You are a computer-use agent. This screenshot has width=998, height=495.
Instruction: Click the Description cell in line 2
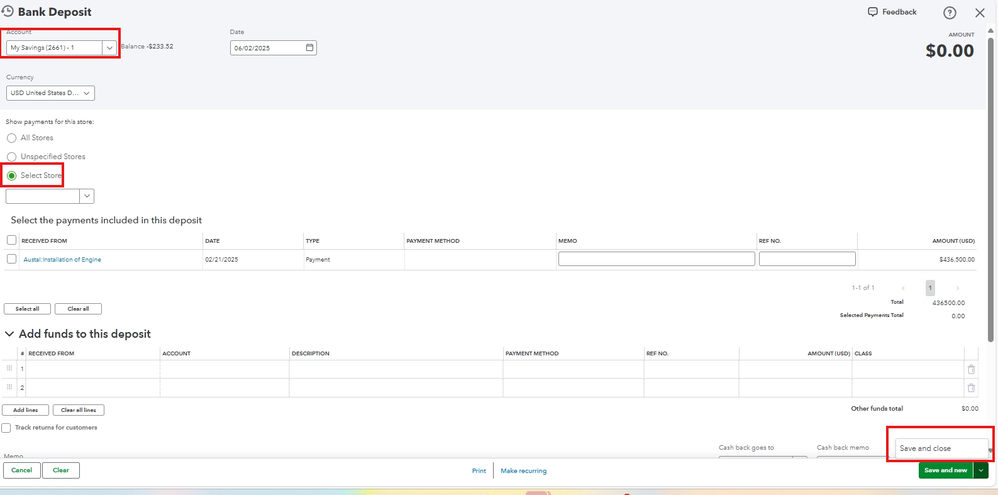tap(397, 387)
